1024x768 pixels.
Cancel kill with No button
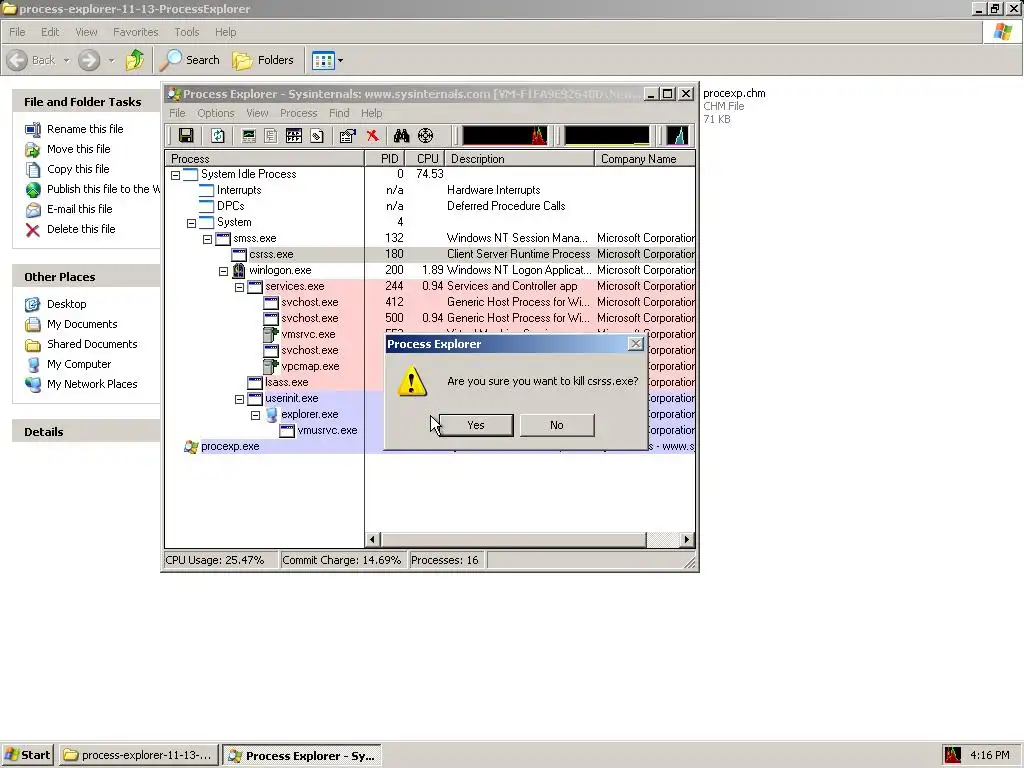[x=556, y=425]
